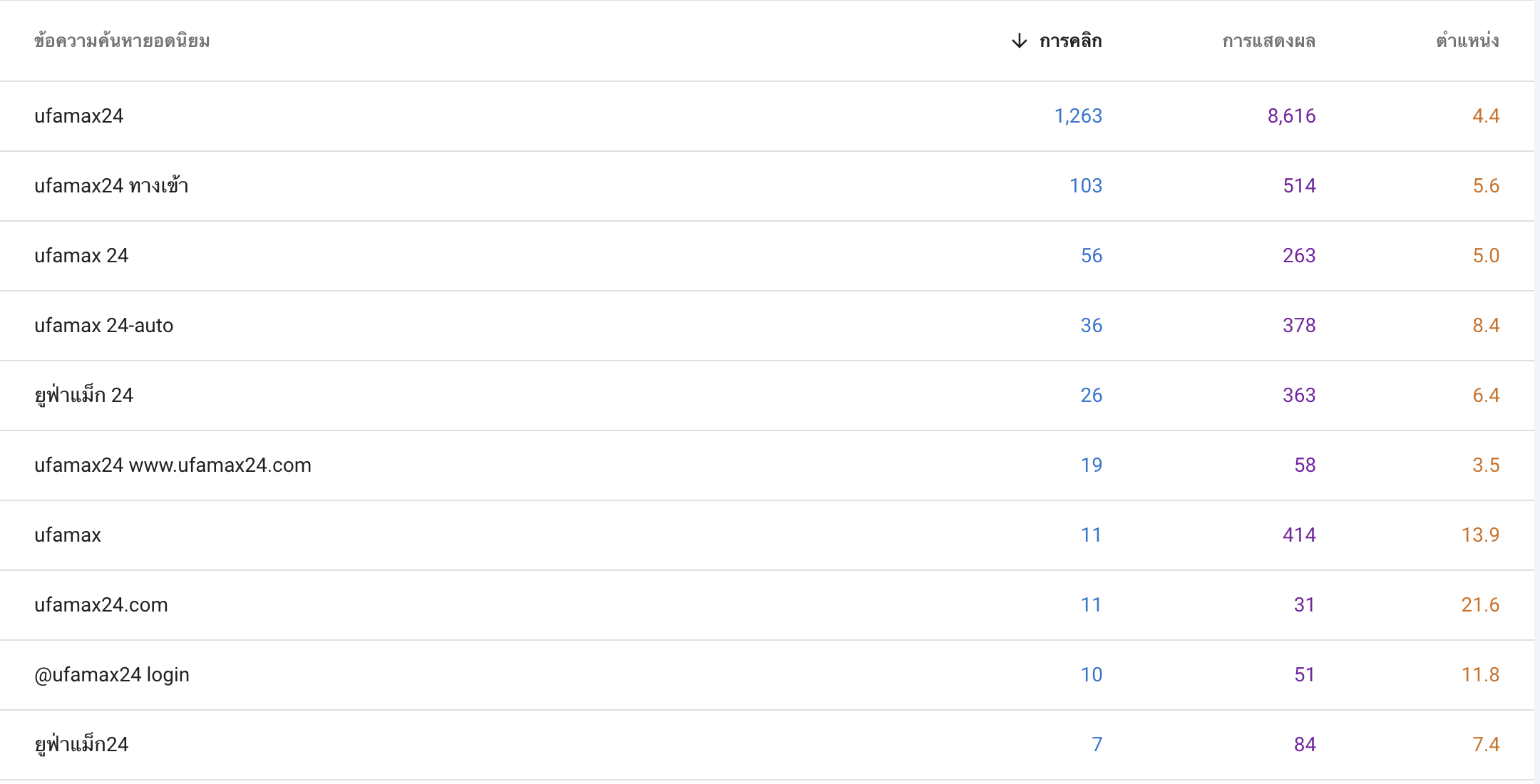The image size is (1540, 784).
Task: Click the ข้อความค้นหายอดนิยม column header
Action: pyautogui.click(x=122, y=41)
